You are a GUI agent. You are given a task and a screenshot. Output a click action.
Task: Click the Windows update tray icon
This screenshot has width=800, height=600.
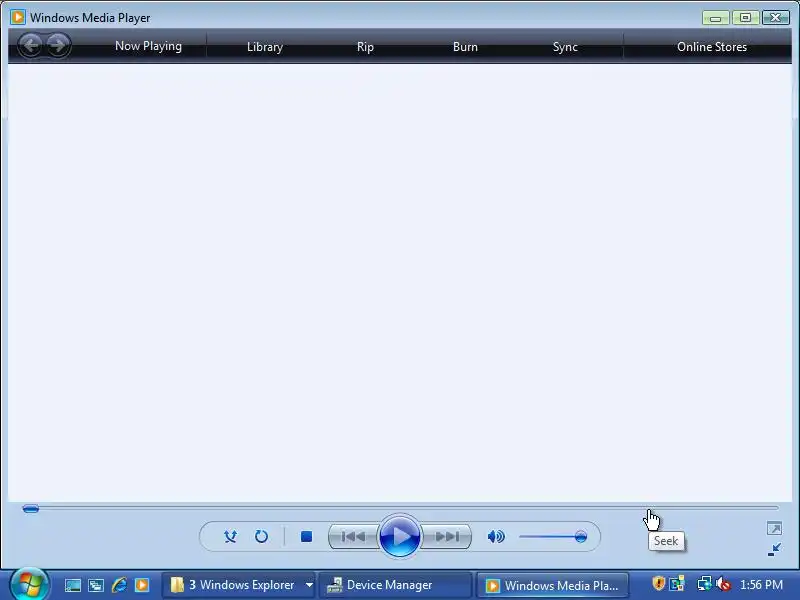pos(677,583)
